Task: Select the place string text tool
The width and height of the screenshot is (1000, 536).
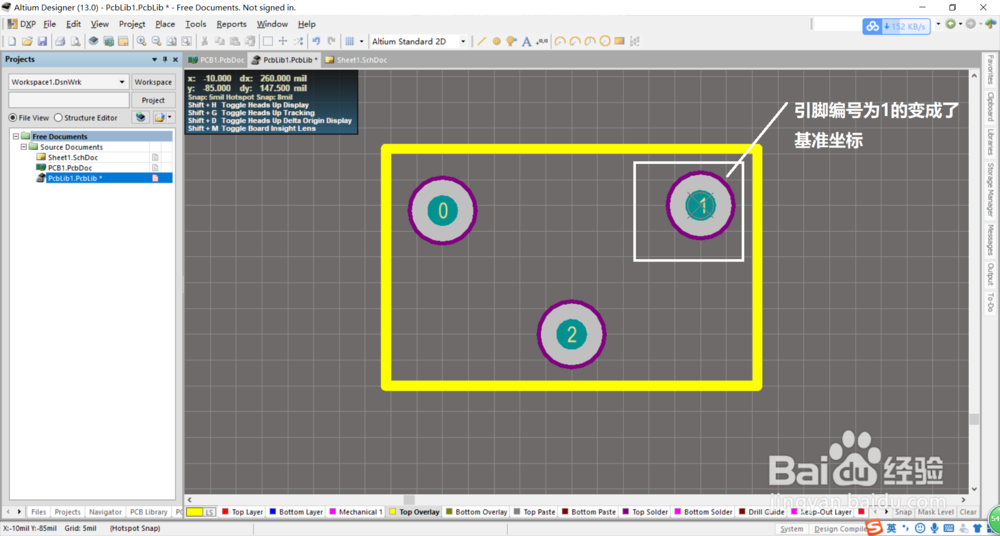Action: pos(527,41)
